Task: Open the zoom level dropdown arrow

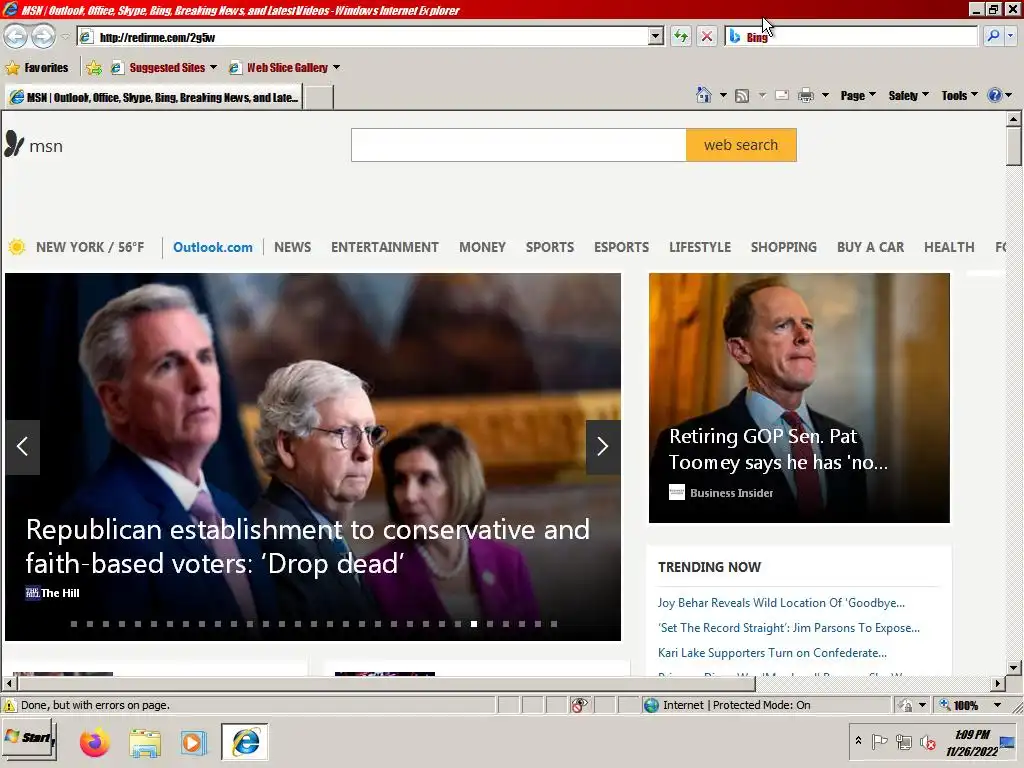Action: tap(997, 705)
